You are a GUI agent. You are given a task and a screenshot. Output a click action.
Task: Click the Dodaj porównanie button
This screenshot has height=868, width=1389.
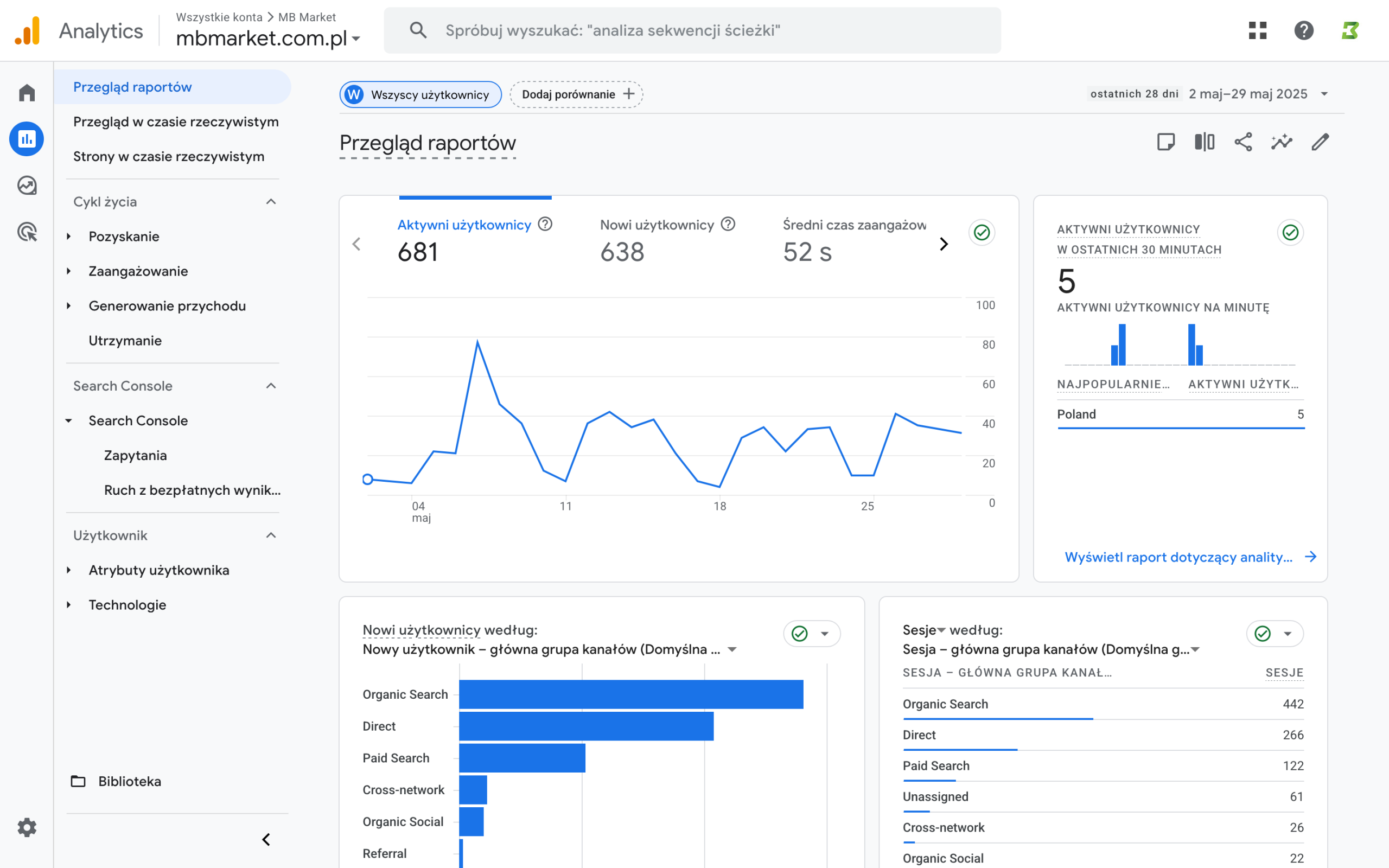pos(576,94)
